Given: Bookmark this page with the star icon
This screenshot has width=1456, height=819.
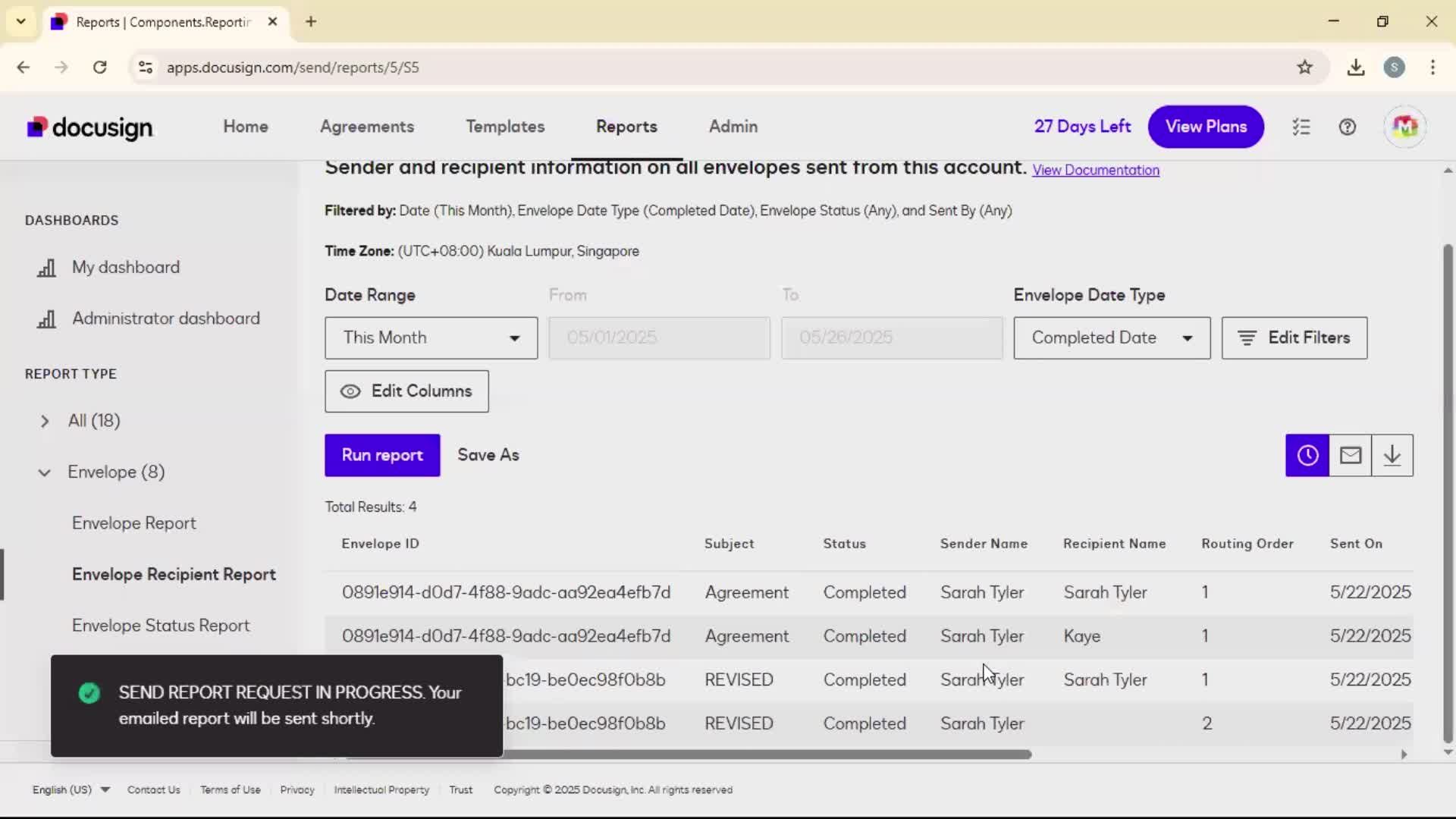Looking at the screenshot, I should coord(1304,67).
